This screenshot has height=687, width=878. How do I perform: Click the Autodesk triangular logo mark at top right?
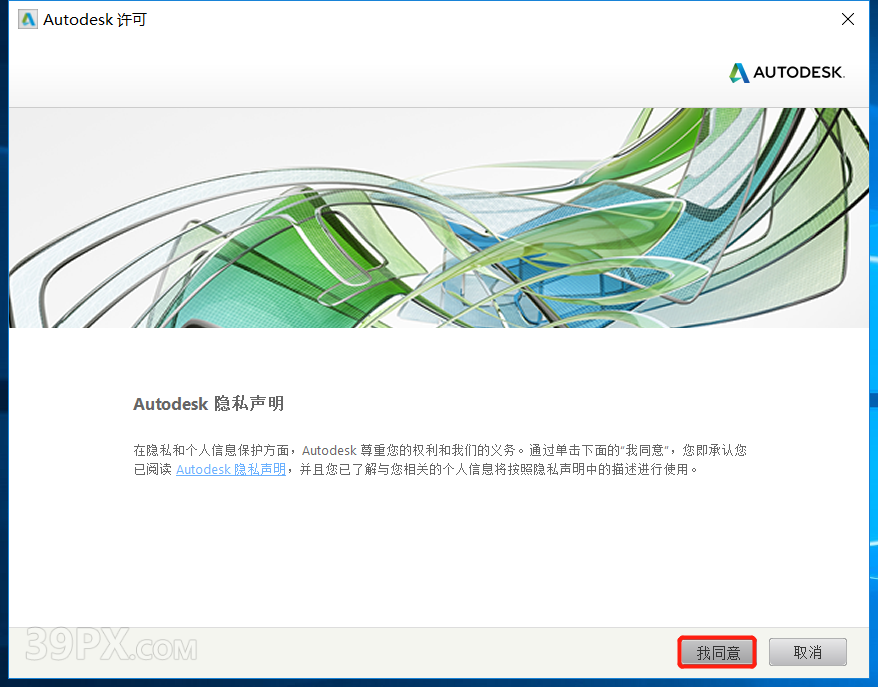(739, 73)
